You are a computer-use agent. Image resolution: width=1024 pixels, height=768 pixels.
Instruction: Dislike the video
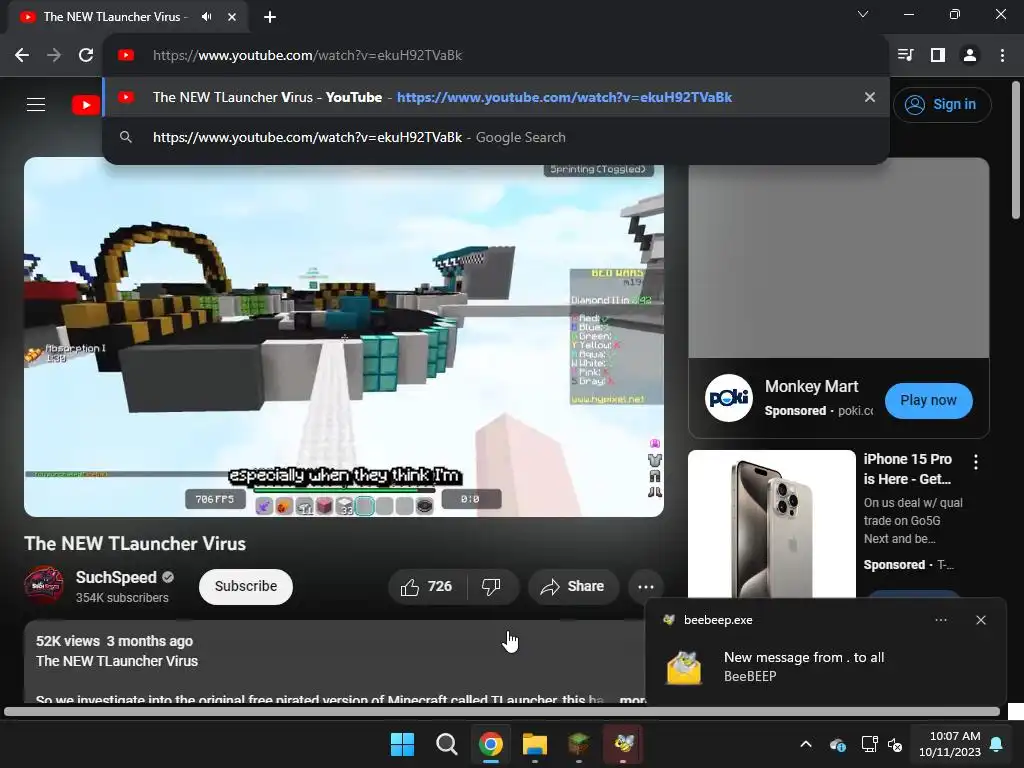(x=492, y=587)
